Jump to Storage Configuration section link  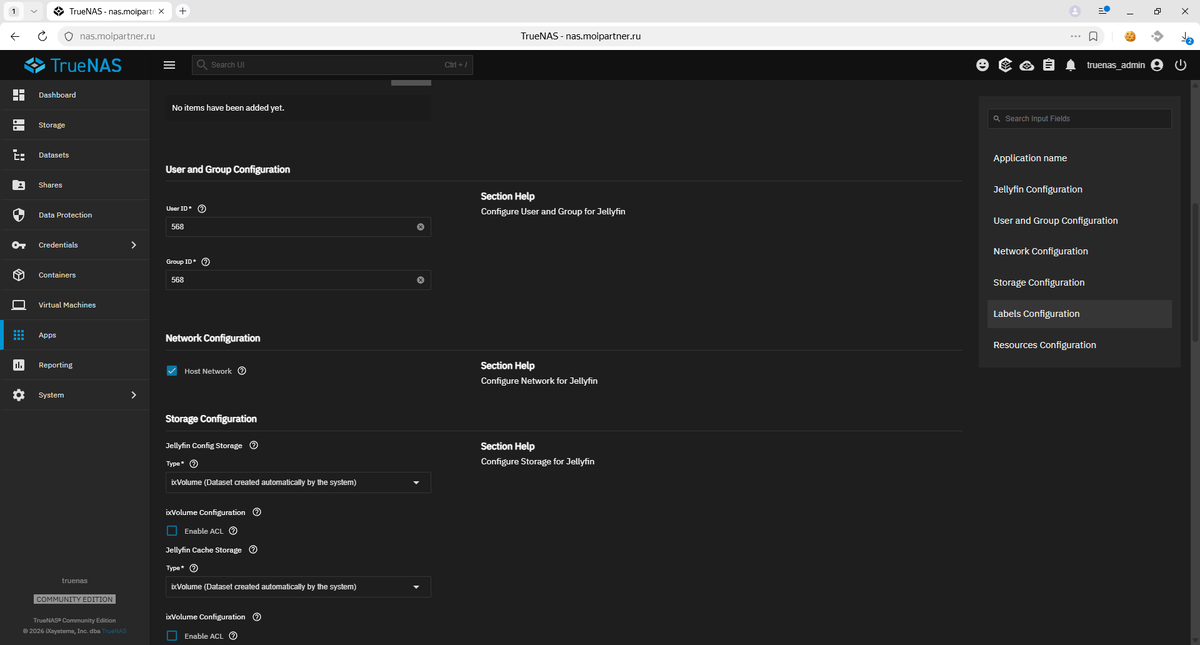coord(1039,282)
